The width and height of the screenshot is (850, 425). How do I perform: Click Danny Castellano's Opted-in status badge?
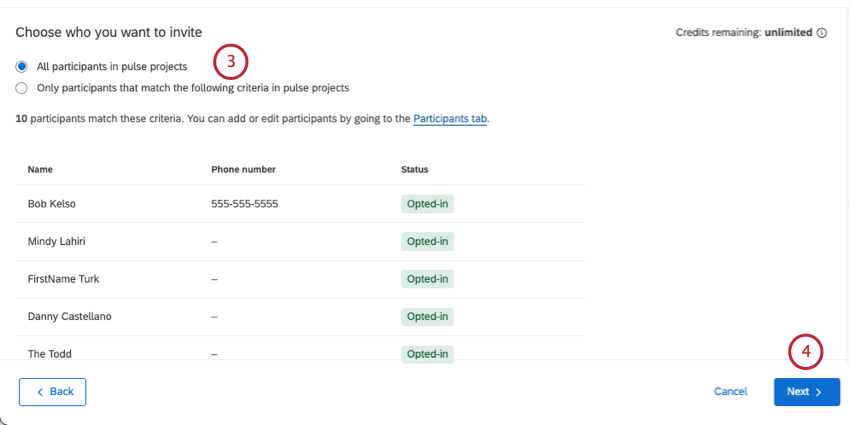pos(427,316)
